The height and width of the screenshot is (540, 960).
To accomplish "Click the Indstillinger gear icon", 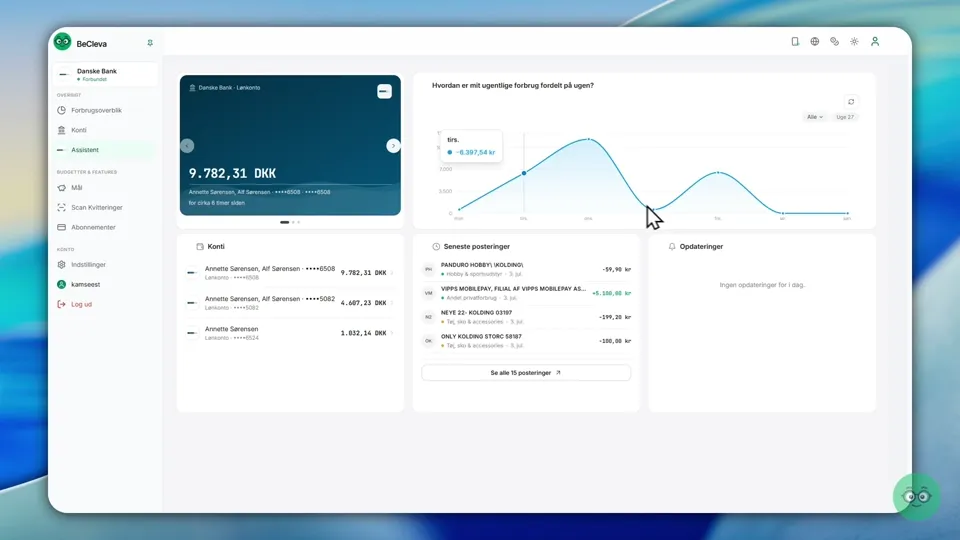I will coord(61,264).
